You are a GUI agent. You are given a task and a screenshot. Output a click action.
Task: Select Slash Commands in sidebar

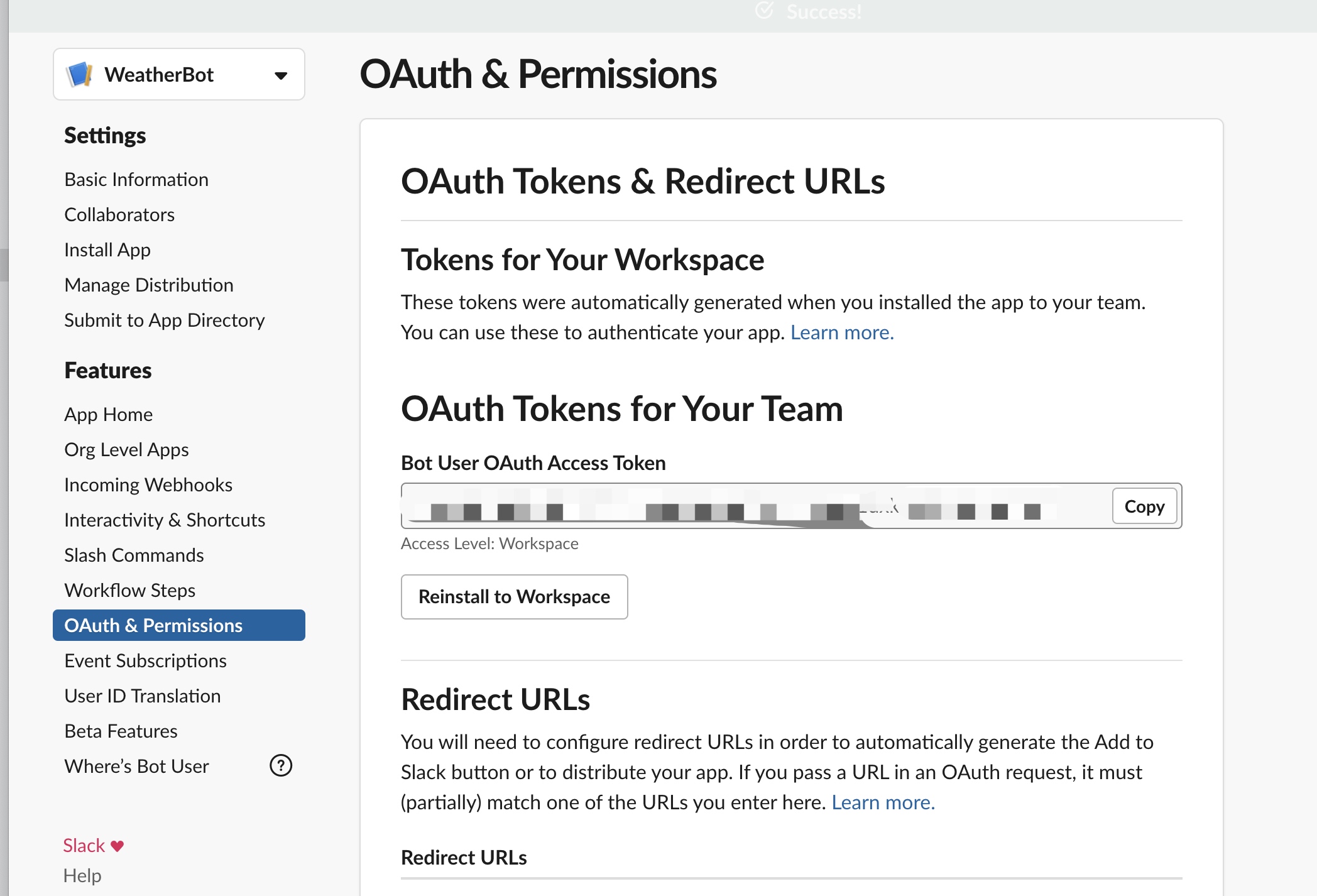tap(134, 555)
